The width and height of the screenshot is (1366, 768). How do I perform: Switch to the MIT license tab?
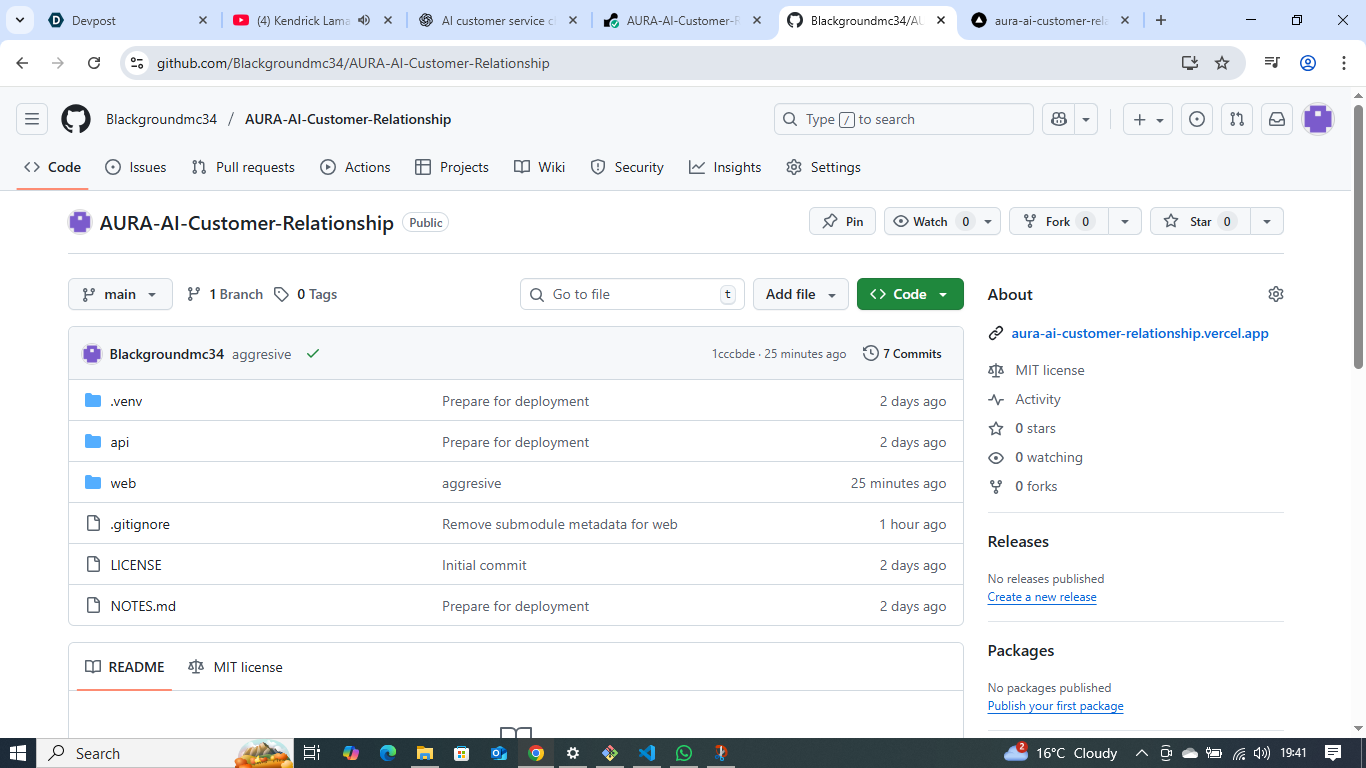click(236, 667)
